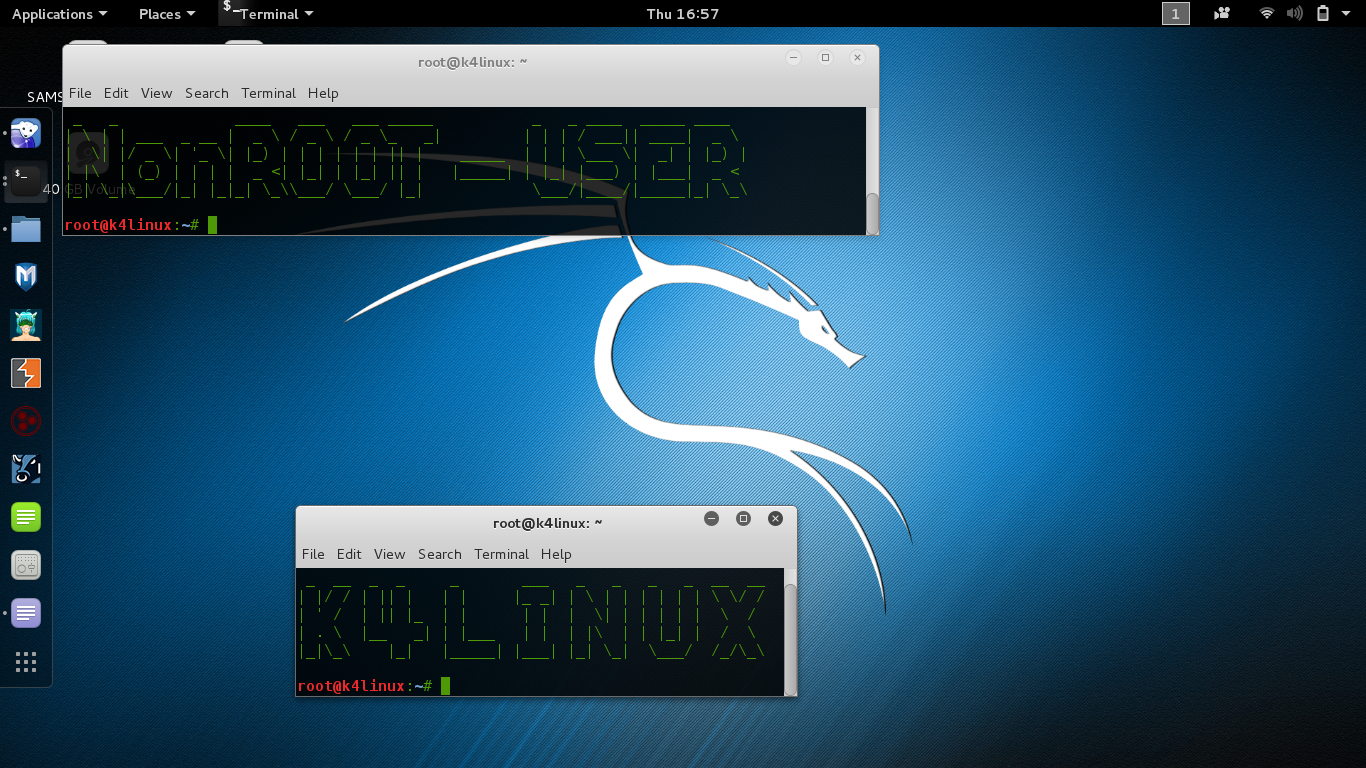Open the green notes app in dock
Viewport: 1366px width, 768px height.
[x=26, y=517]
